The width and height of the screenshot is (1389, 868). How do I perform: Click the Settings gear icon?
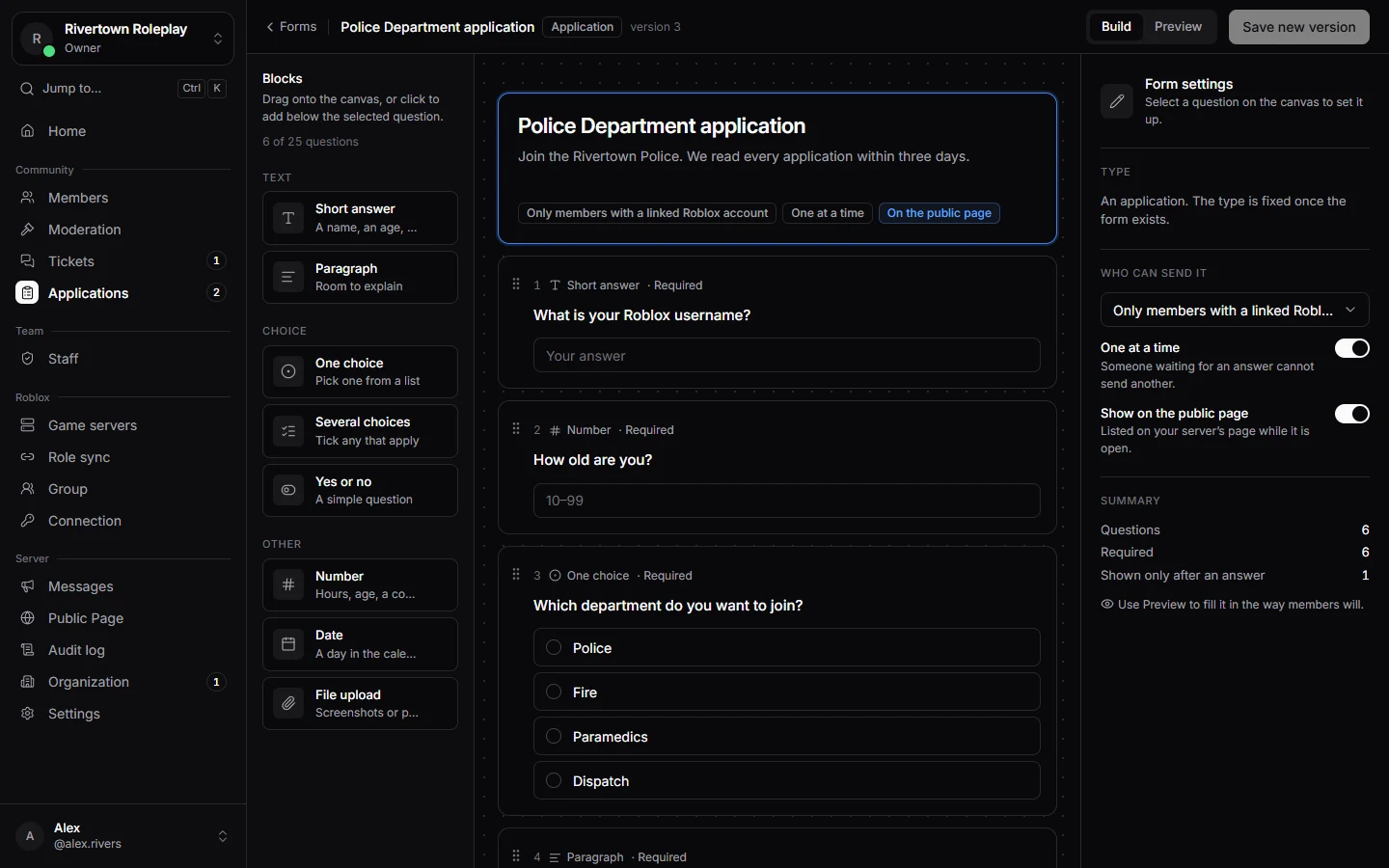click(28, 714)
